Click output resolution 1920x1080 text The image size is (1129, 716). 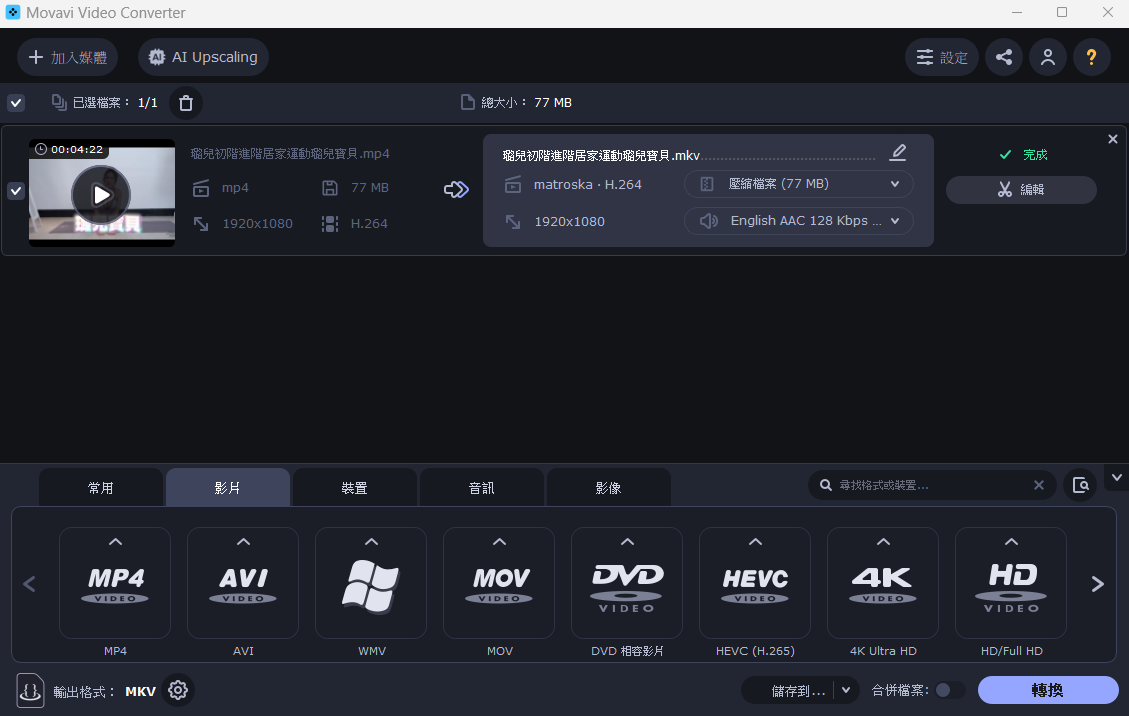[570, 221]
